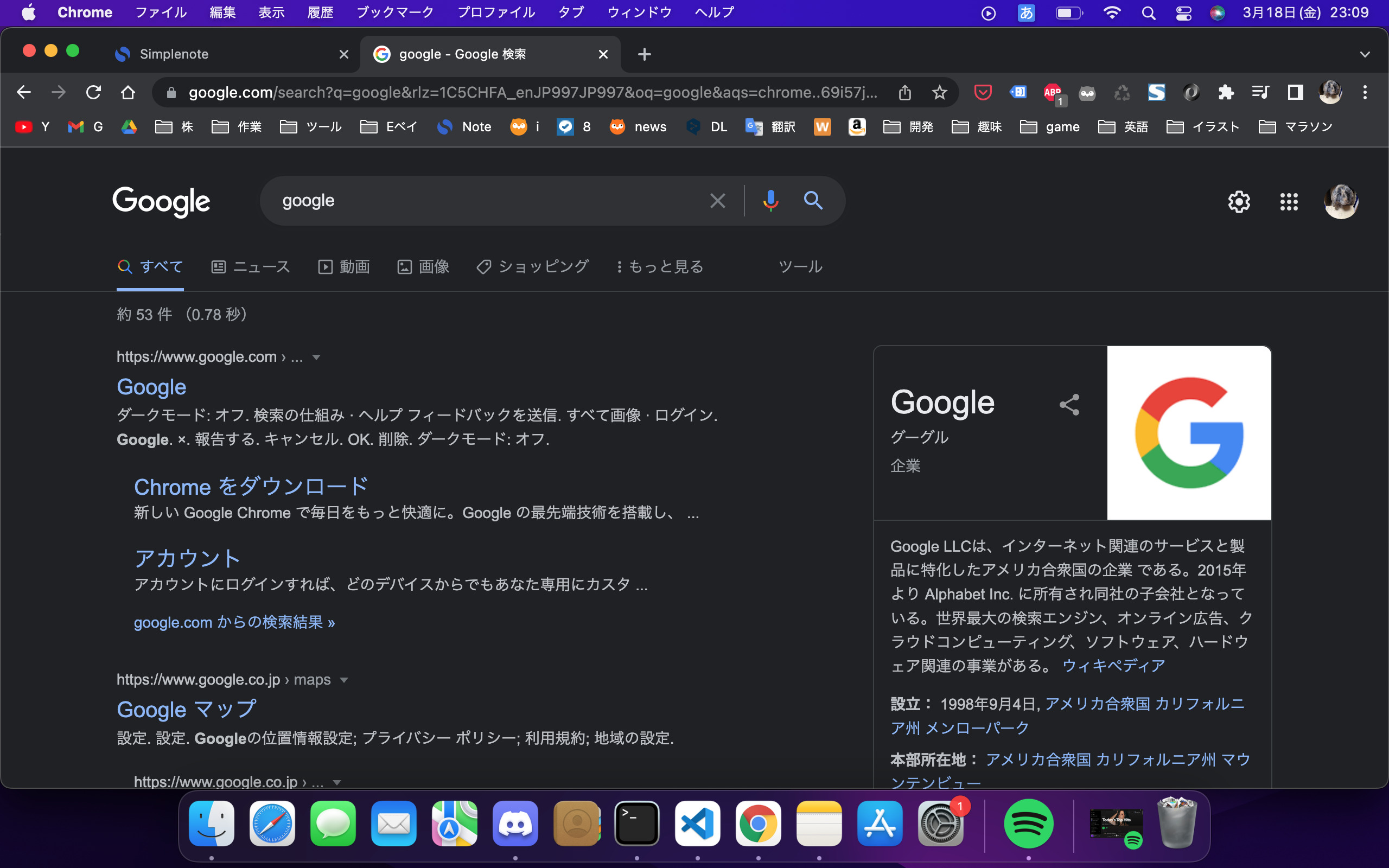Open the ブックマーク menu in menu bar
The height and width of the screenshot is (868, 1389).
click(395, 12)
